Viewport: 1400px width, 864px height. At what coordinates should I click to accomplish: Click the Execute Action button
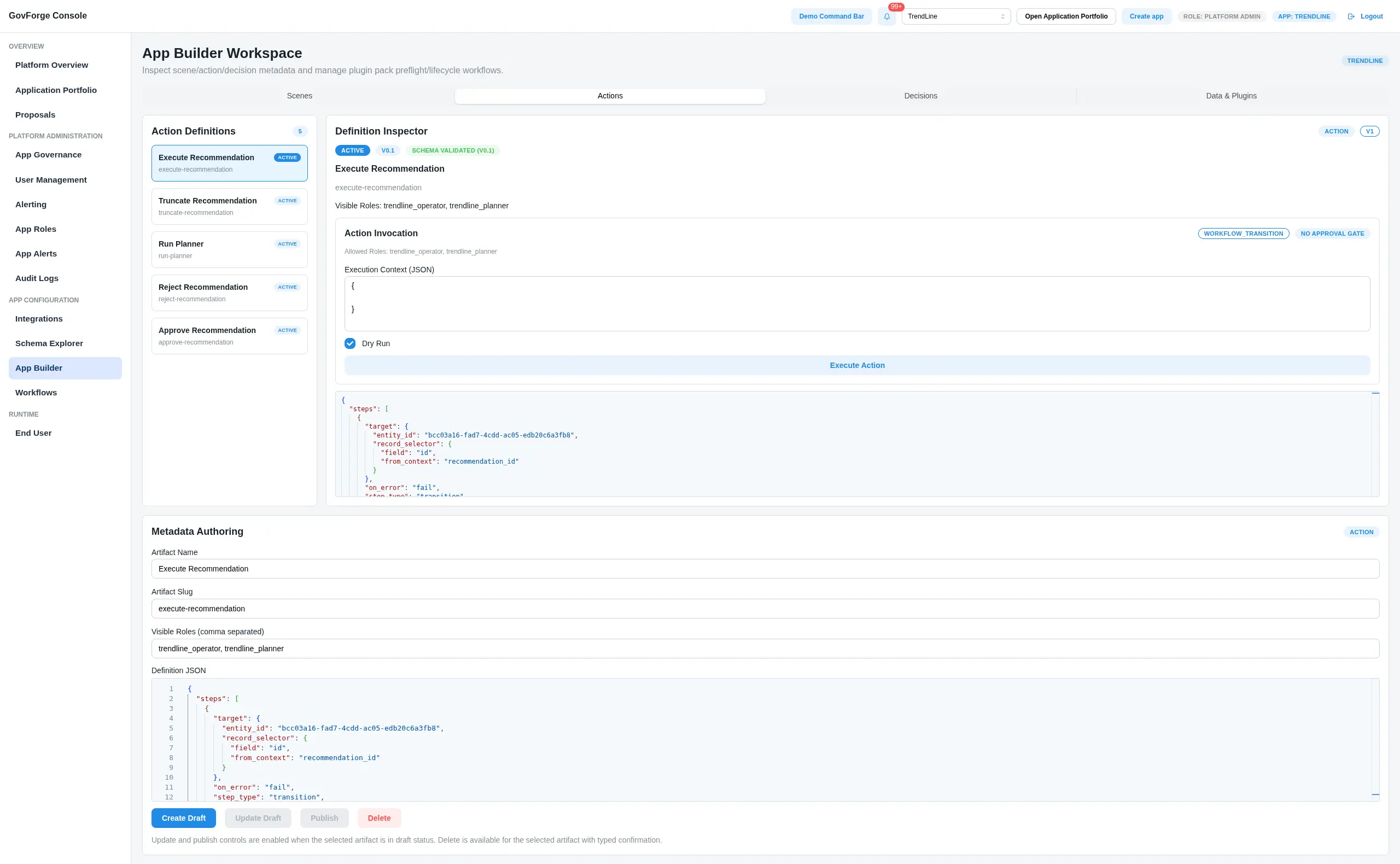coord(857,365)
